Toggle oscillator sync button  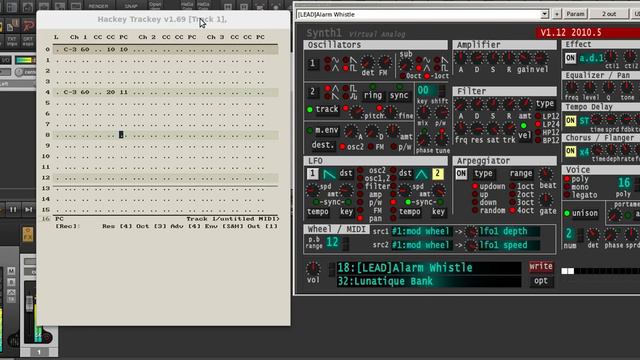click(x=399, y=96)
